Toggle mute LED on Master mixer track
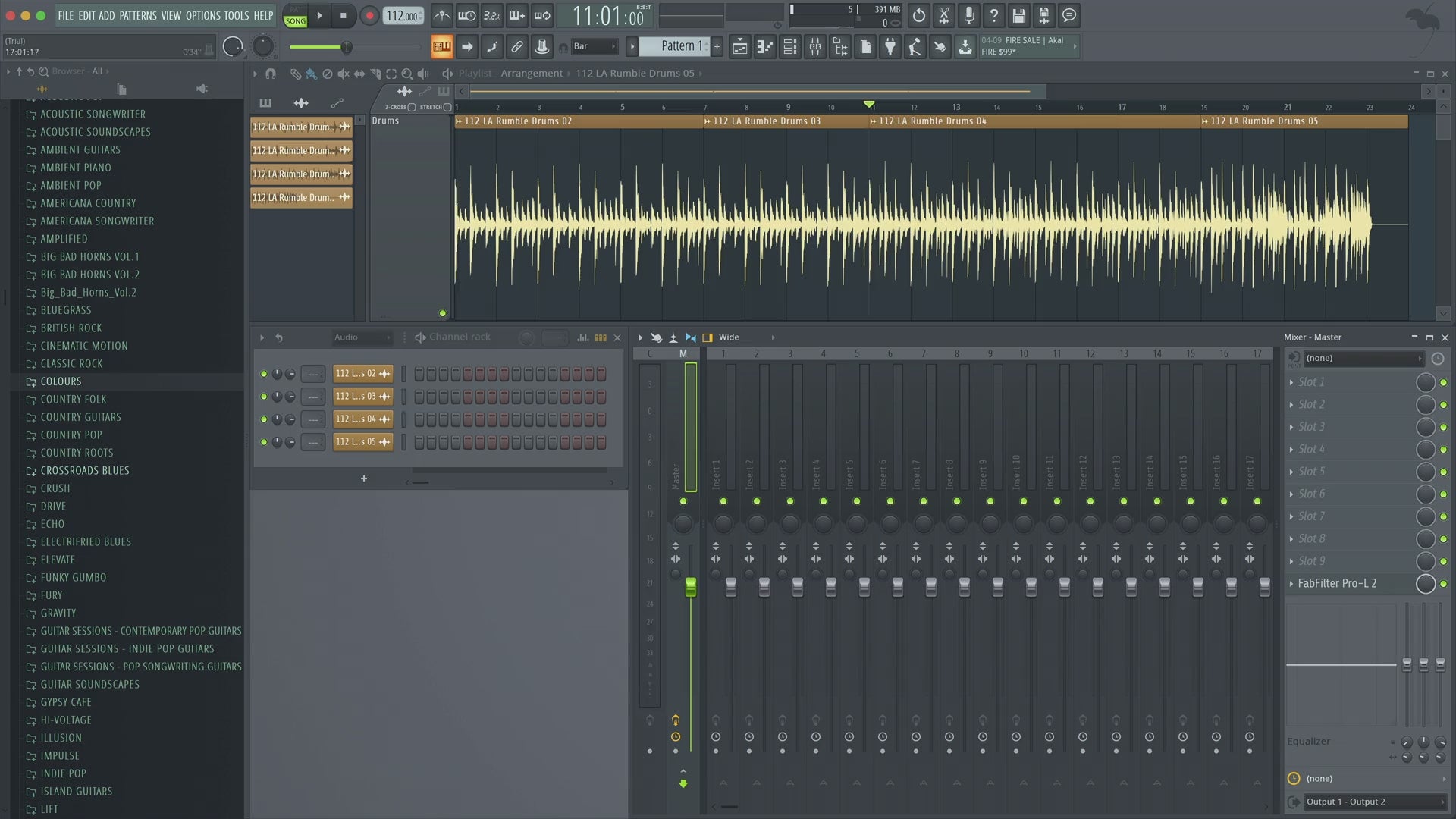This screenshot has height=819, width=1456. (683, 501)
